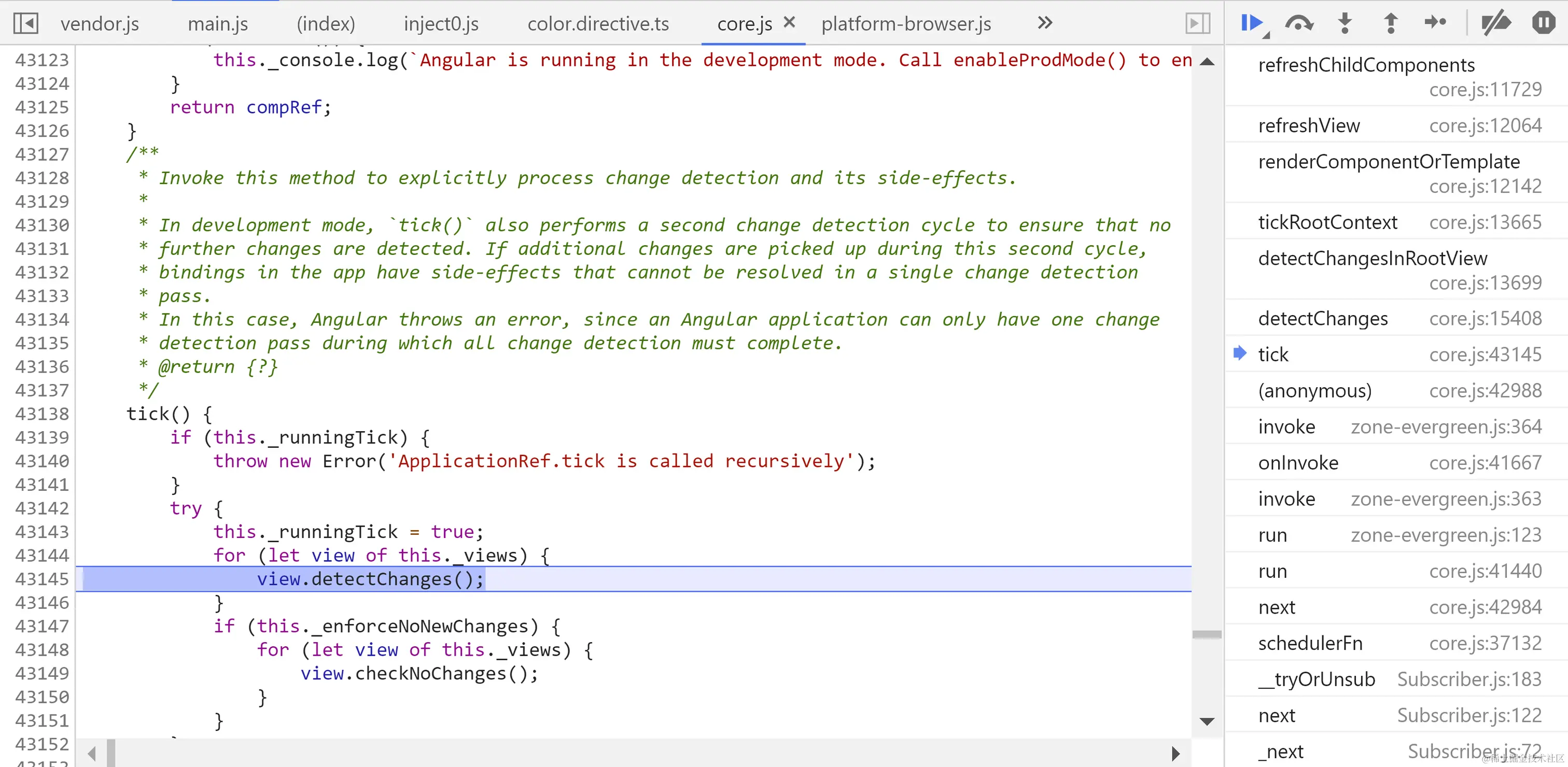This screenshot has height=767, width=1568.
Task: Open the color.directive.ts tab
Action: [598, 24]
